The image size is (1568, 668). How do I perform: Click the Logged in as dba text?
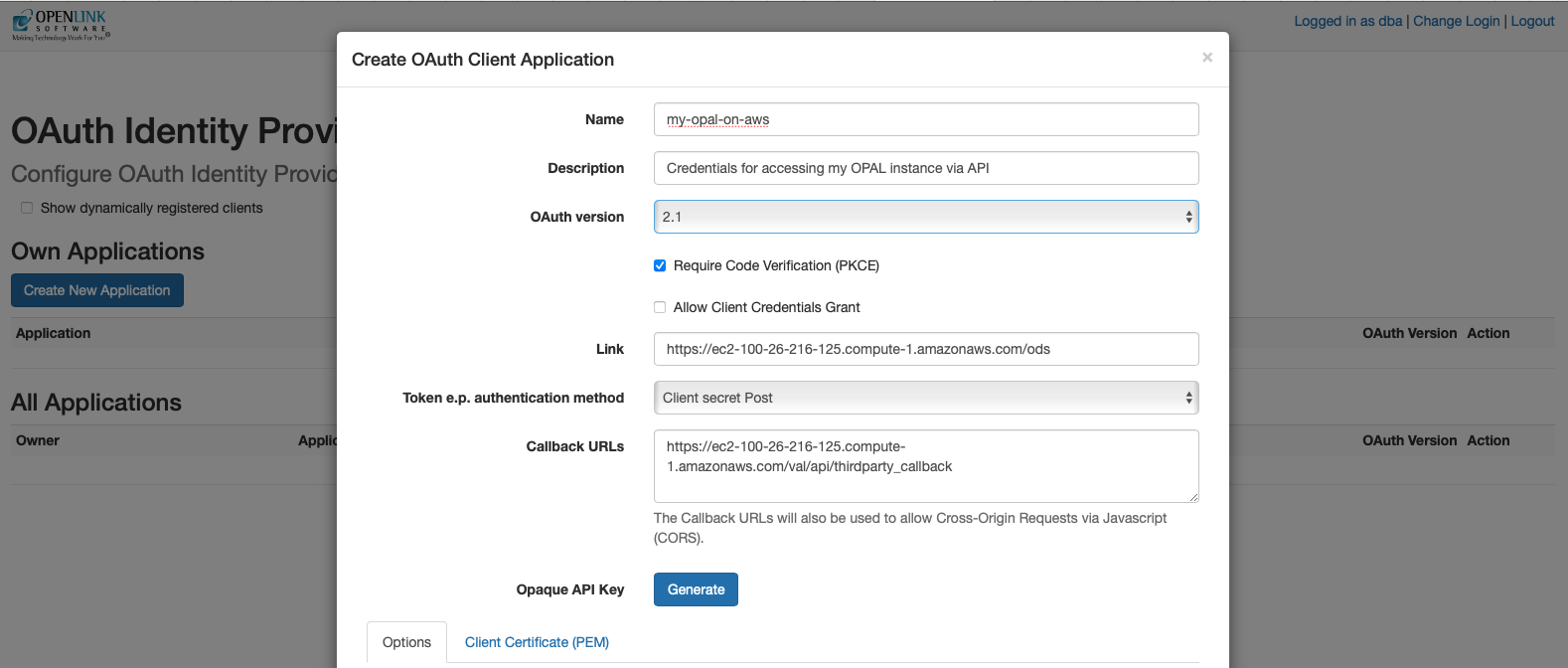1348,21
